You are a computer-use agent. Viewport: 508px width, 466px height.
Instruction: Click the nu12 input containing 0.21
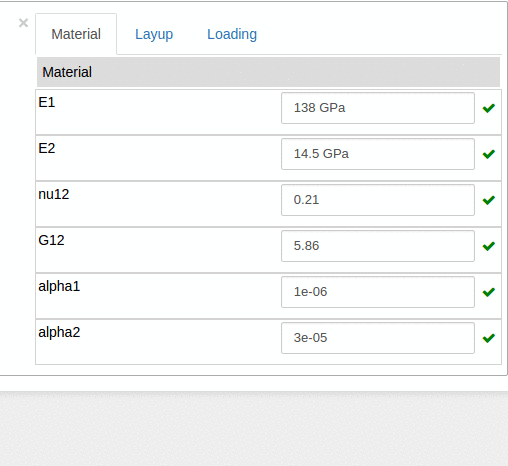pyautogui.click(x=378, y=200)
